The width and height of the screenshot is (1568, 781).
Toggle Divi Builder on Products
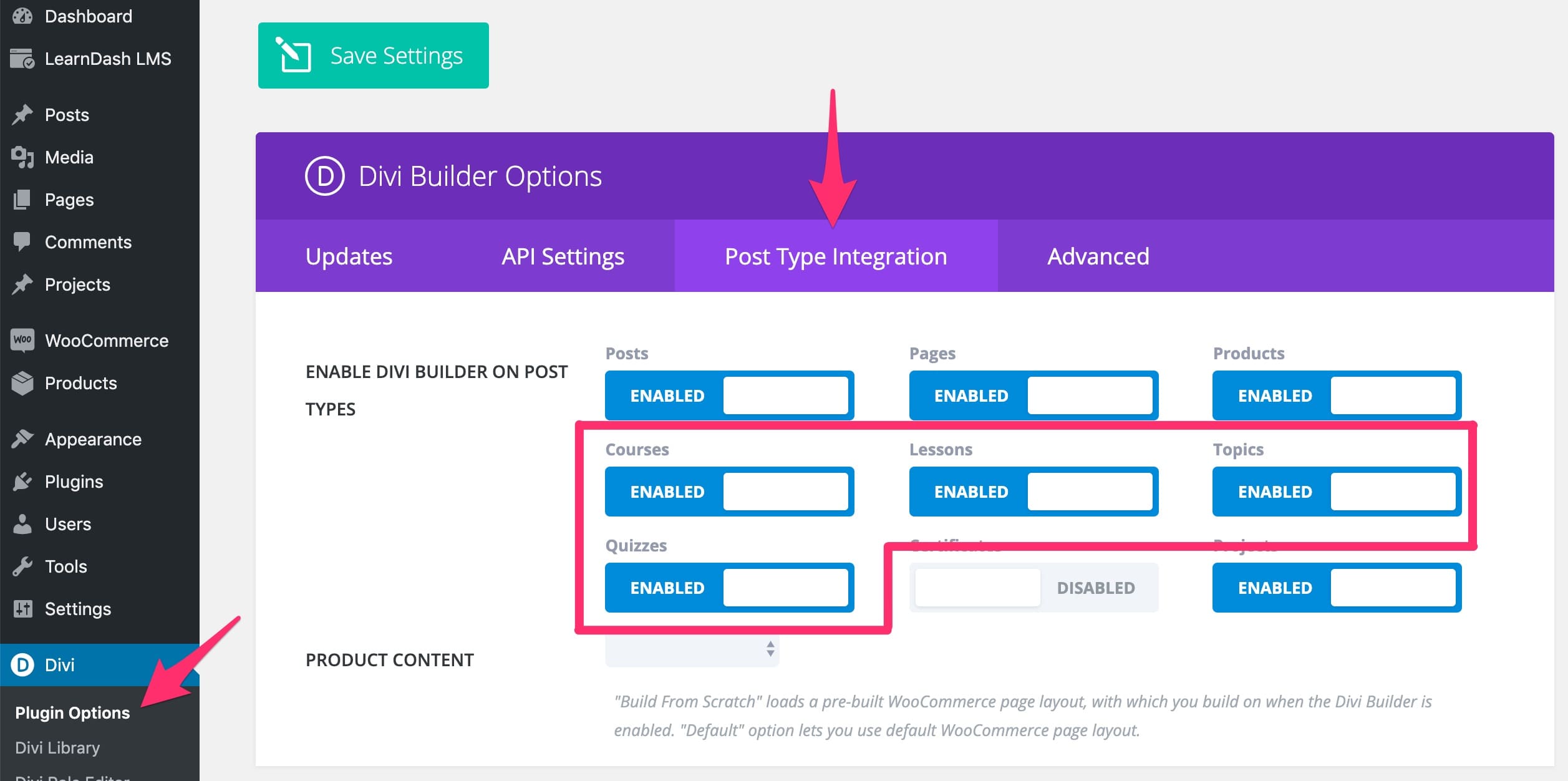coord(1337,395)
